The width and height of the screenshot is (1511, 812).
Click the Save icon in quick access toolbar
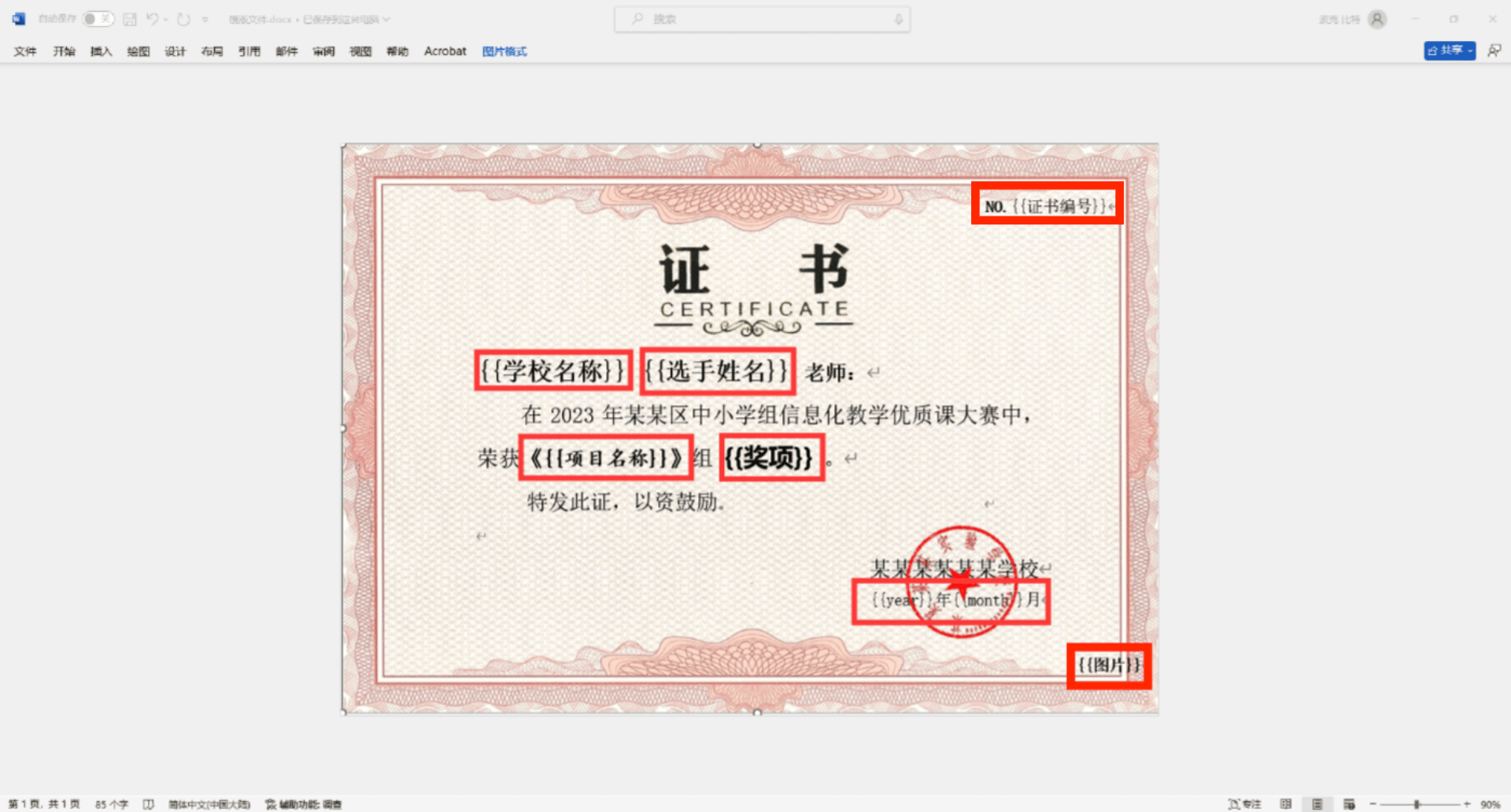tap(128, 18)
